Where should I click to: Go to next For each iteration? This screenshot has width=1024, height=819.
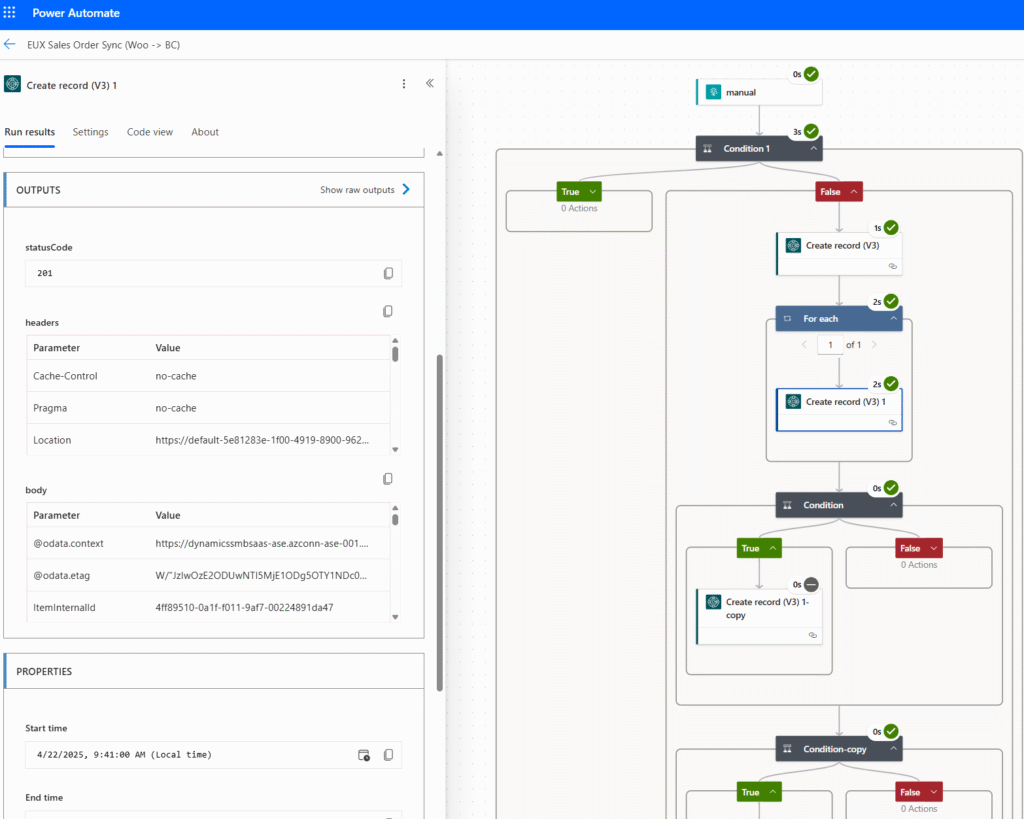[874, 344]
